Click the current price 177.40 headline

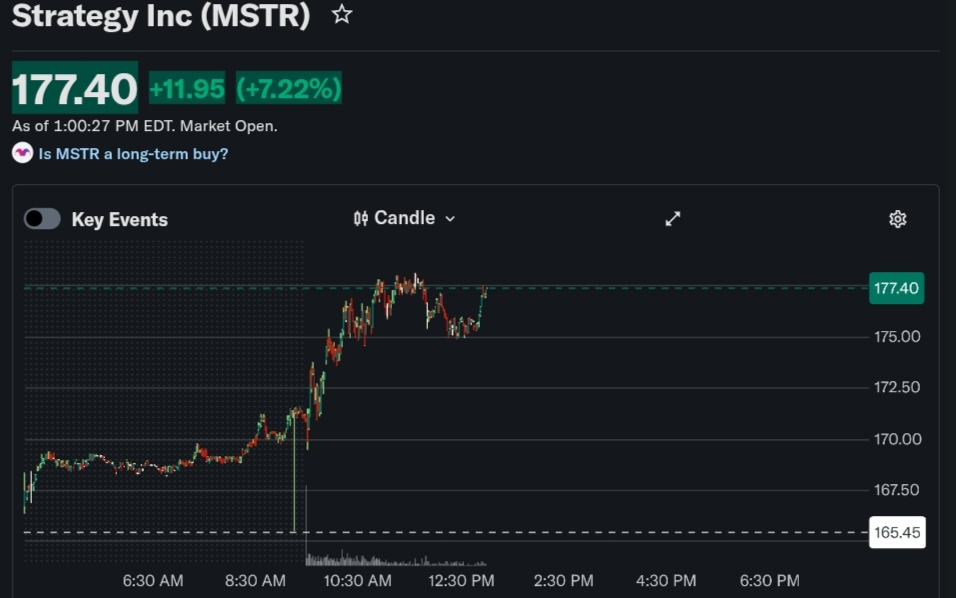point(75,88)
